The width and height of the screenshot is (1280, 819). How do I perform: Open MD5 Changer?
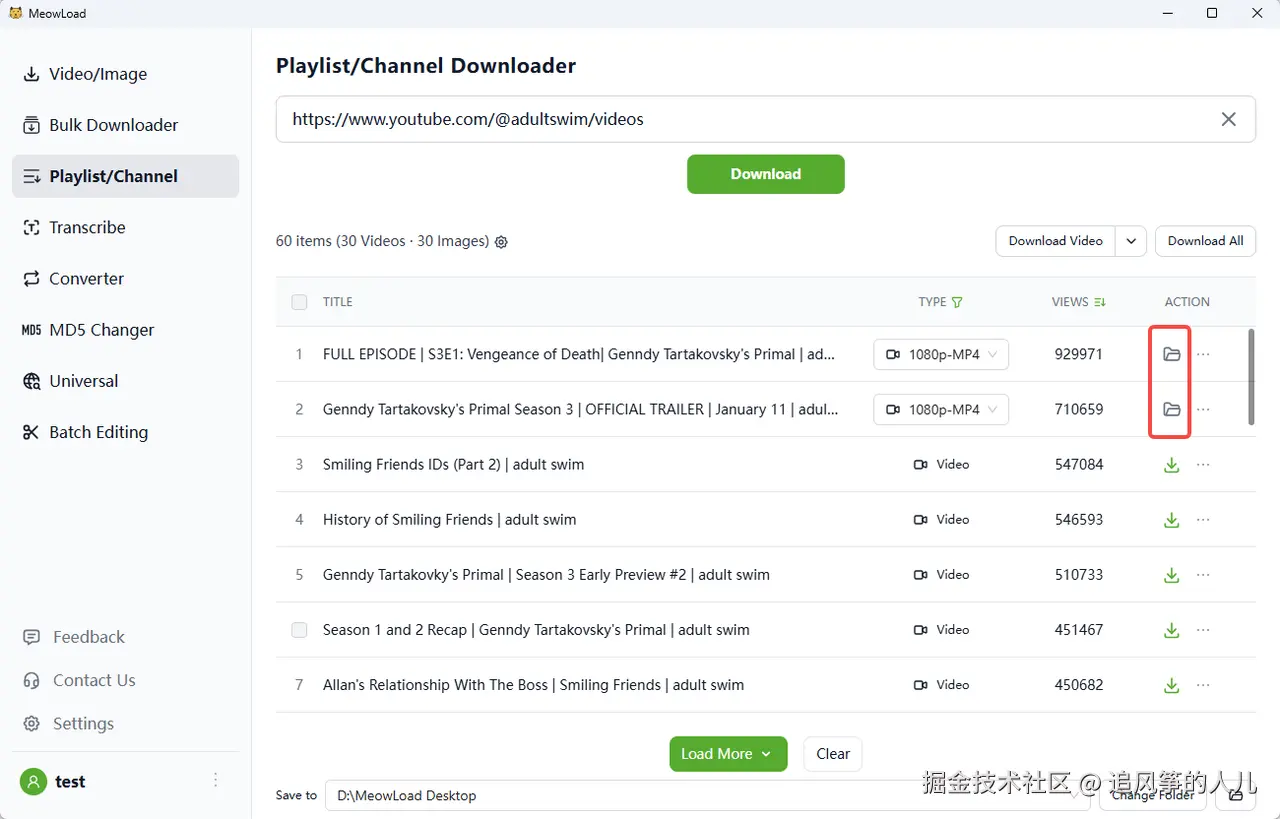125,330
